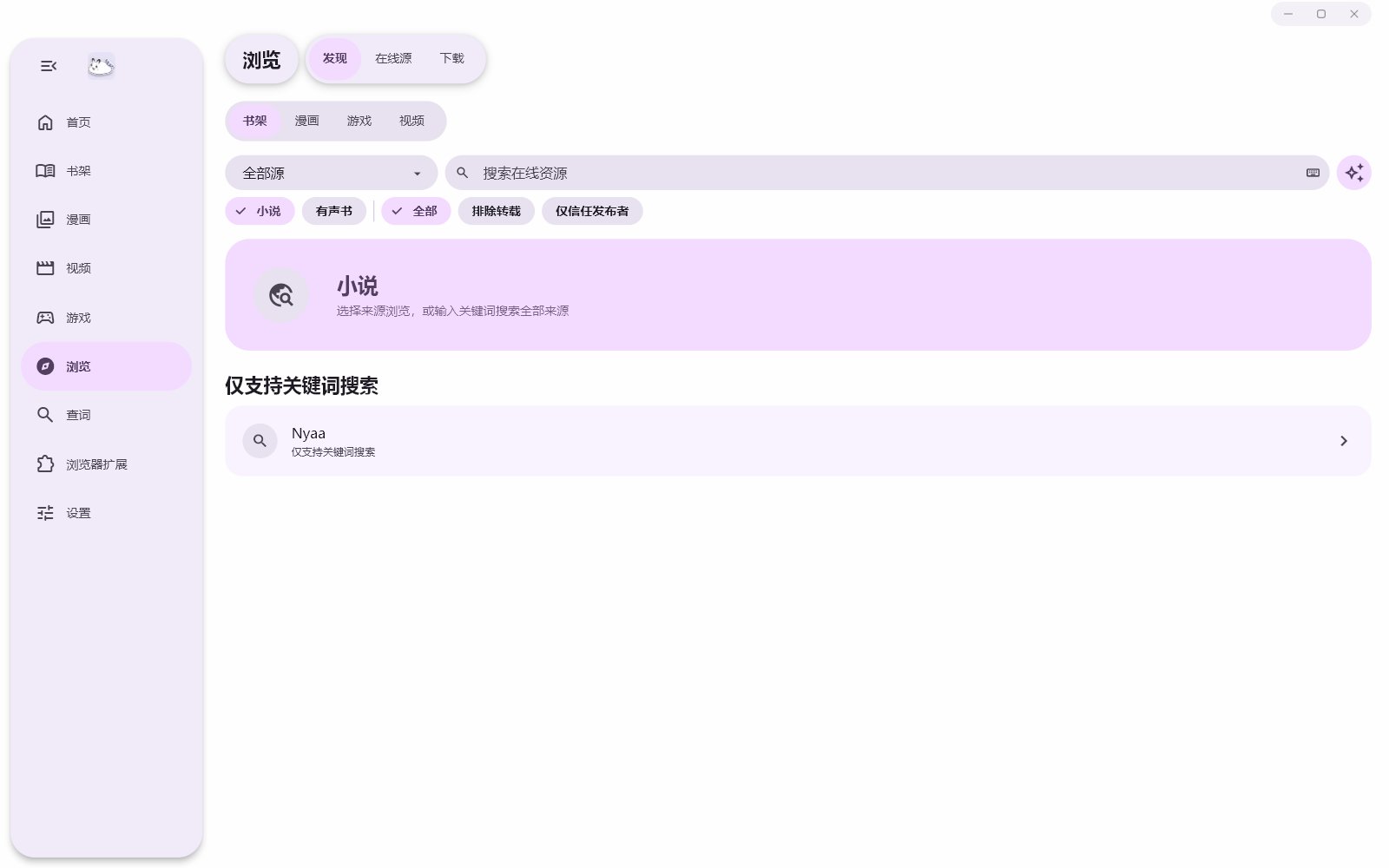
Task: Open 查词 dictionary lookup in sidebar
Action: [x=106, y=415]
